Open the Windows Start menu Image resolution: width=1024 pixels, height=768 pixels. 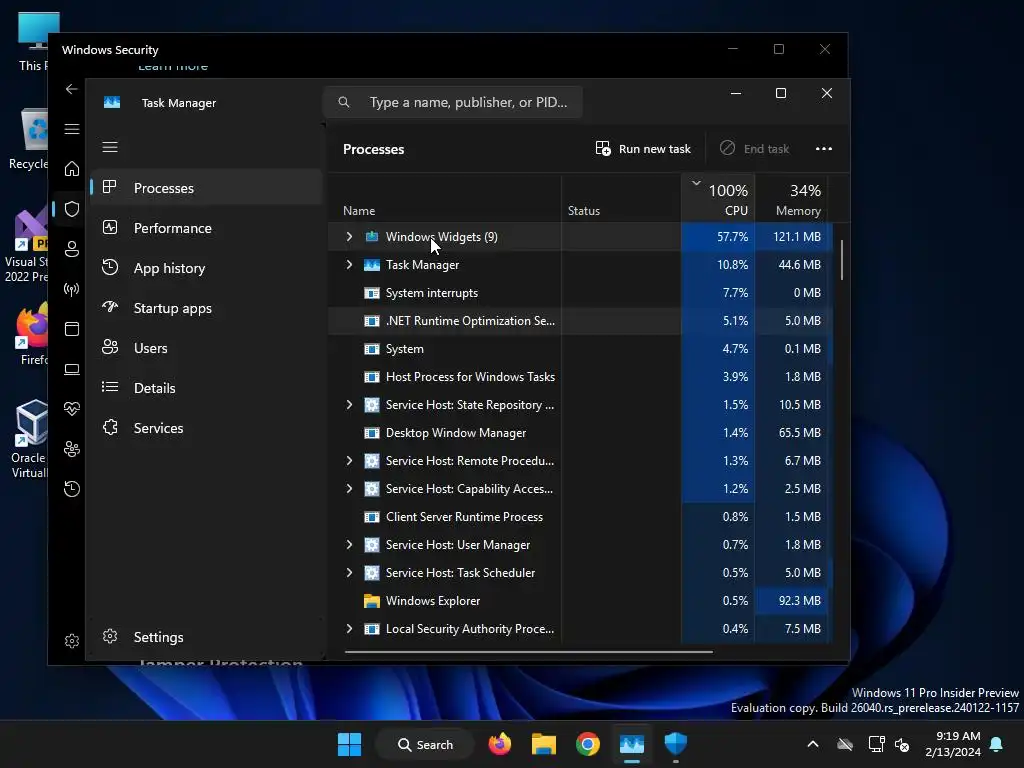click(349, 744)
